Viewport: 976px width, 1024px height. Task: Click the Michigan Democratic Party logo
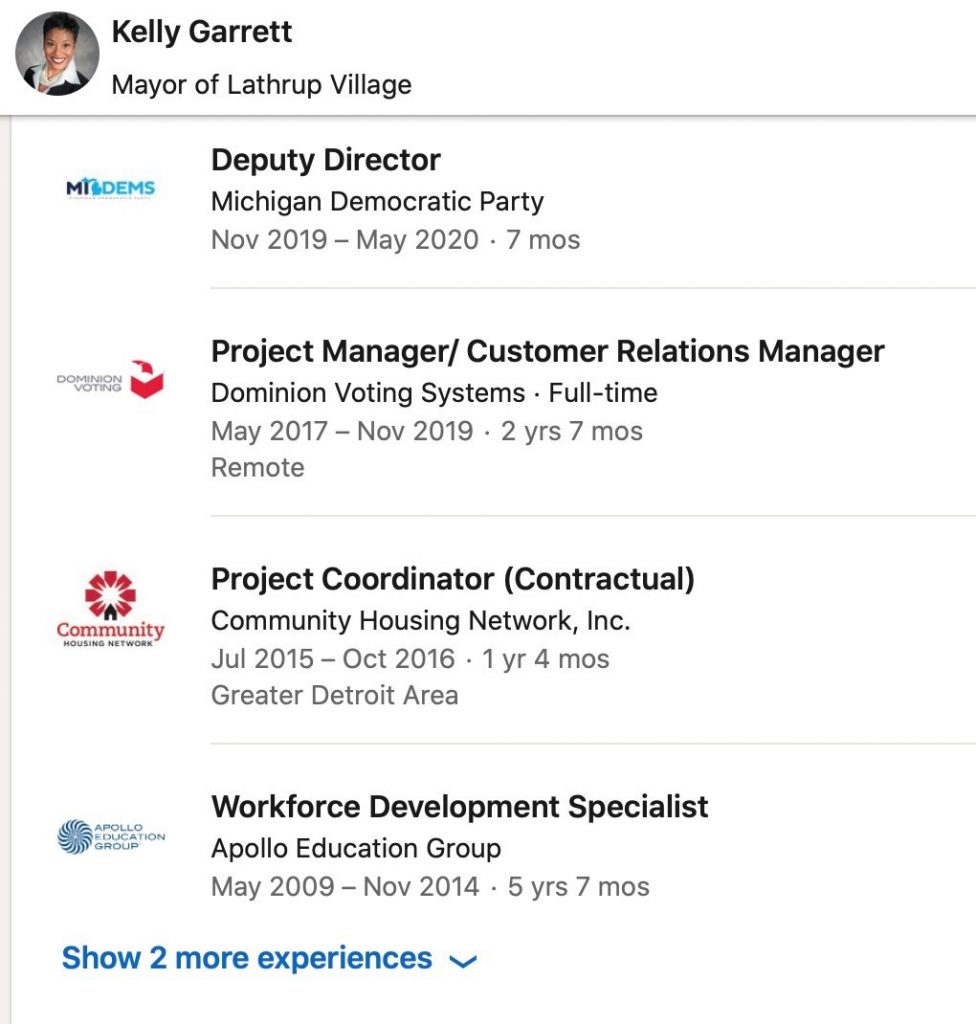110,189
